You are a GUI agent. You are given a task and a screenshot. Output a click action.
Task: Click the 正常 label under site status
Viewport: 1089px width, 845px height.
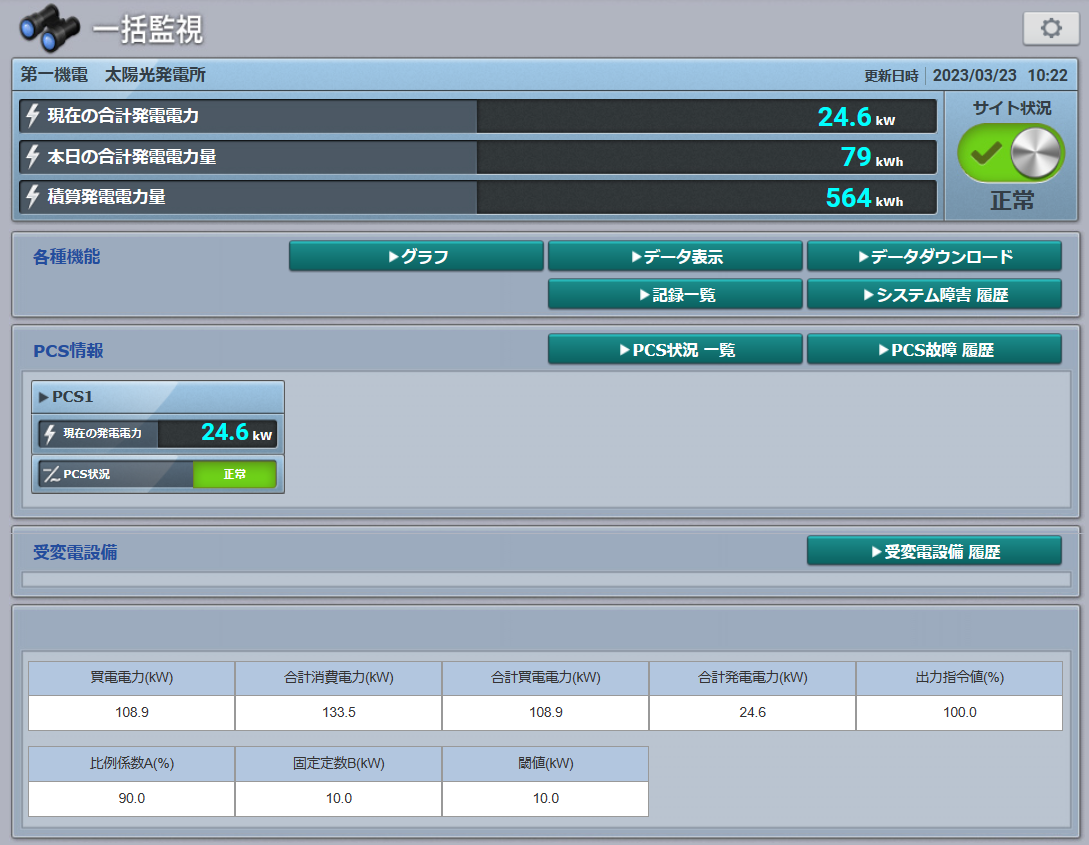click(x=1012, y=201)
